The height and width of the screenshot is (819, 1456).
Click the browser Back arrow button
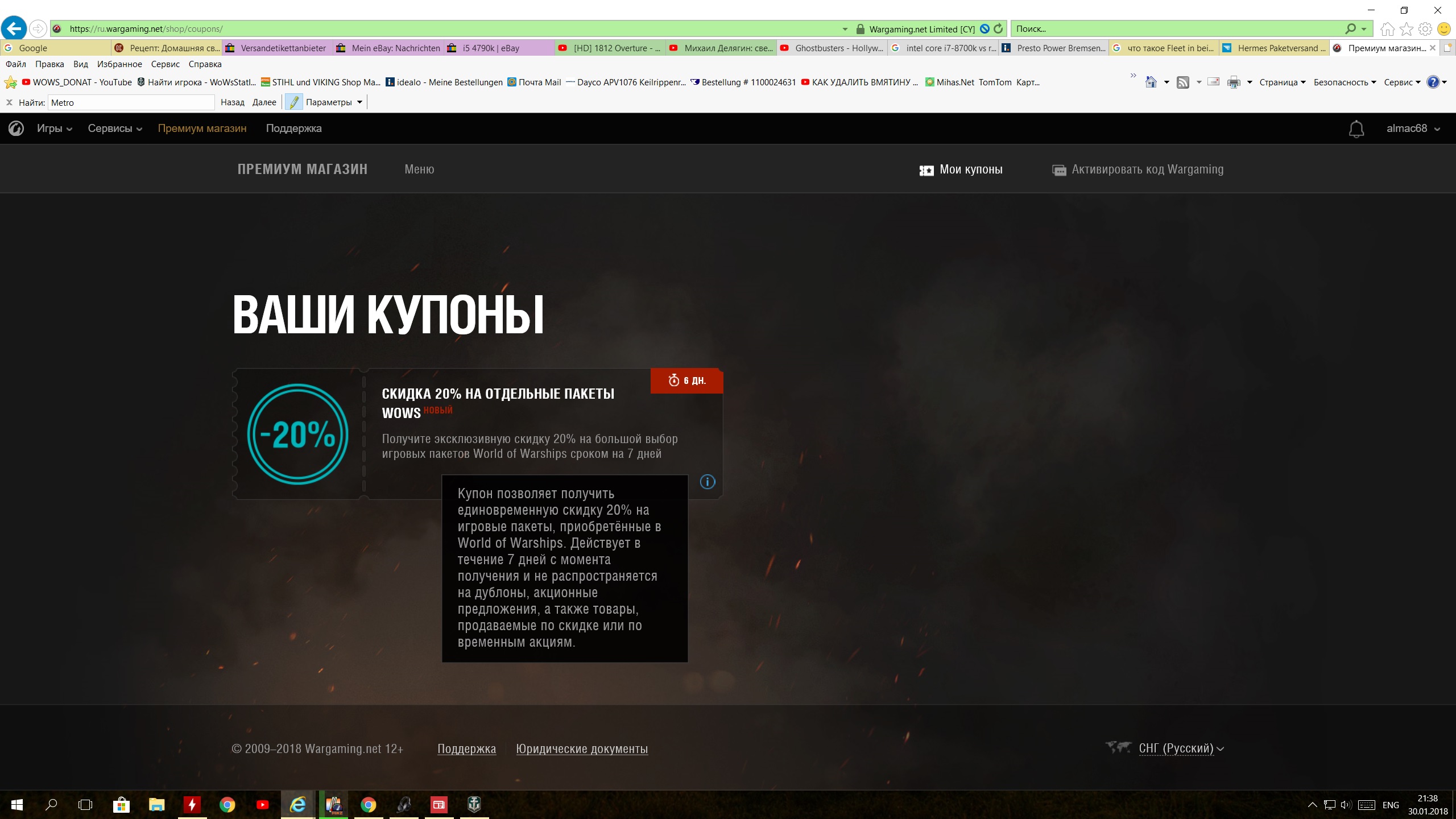tap(14, 28)
